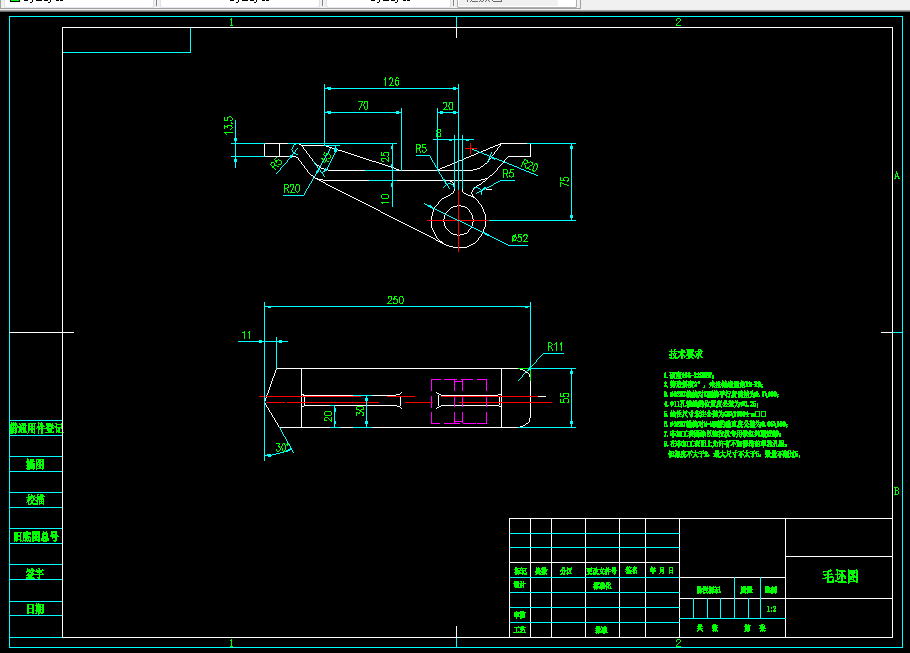Select the 校描 label in left column
Image resolution: width=910 pixels, height=653 pixels.
[x=35, y=500]
